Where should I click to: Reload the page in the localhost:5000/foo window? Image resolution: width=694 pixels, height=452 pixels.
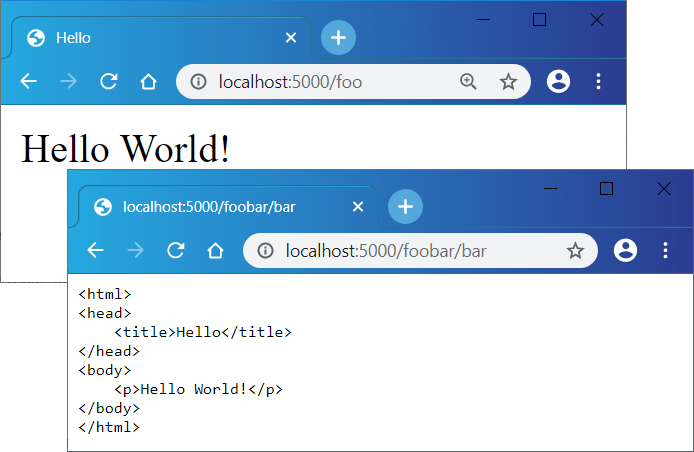tap(108, 81)
